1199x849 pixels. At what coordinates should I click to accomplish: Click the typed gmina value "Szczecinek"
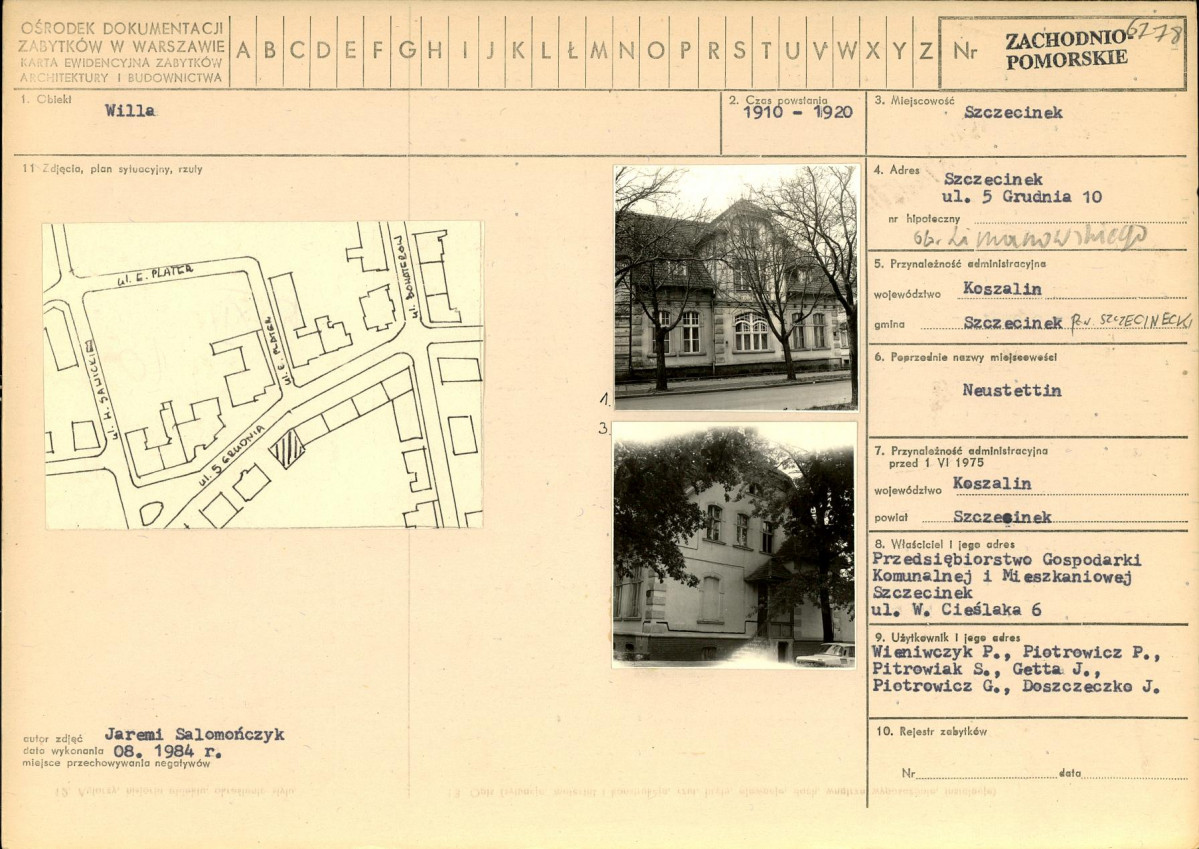coord(1013,323)
